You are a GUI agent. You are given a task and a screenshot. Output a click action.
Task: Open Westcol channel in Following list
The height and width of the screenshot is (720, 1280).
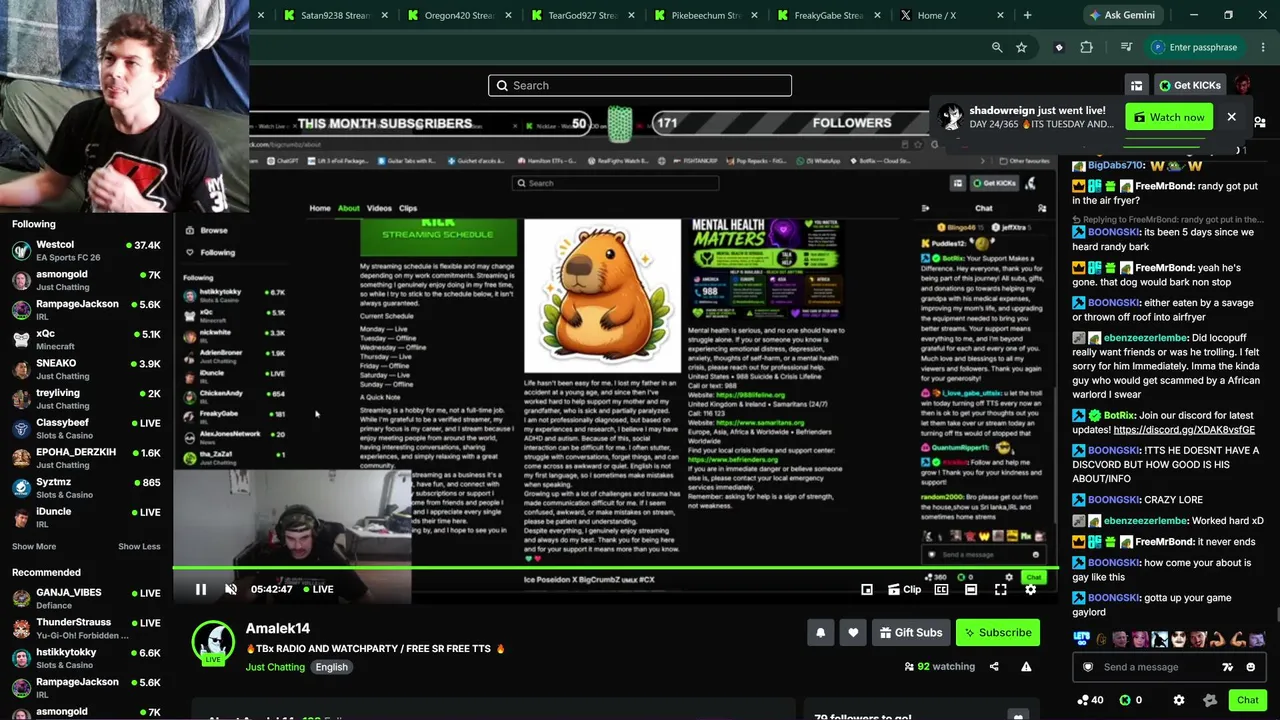[x=86, y=250]
